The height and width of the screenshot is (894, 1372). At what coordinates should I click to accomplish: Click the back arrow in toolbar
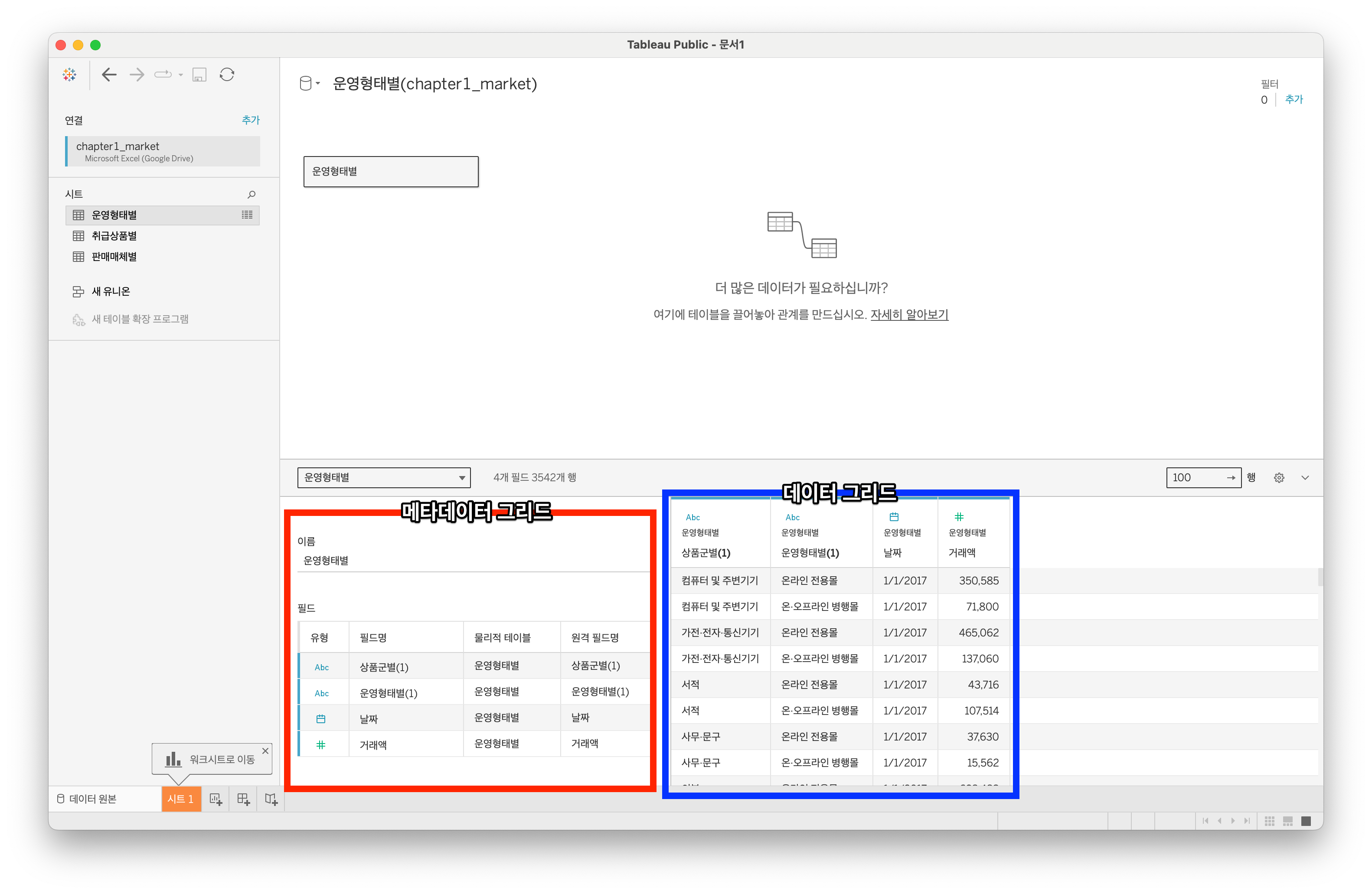pyautogui.click(x=109, y=75)
